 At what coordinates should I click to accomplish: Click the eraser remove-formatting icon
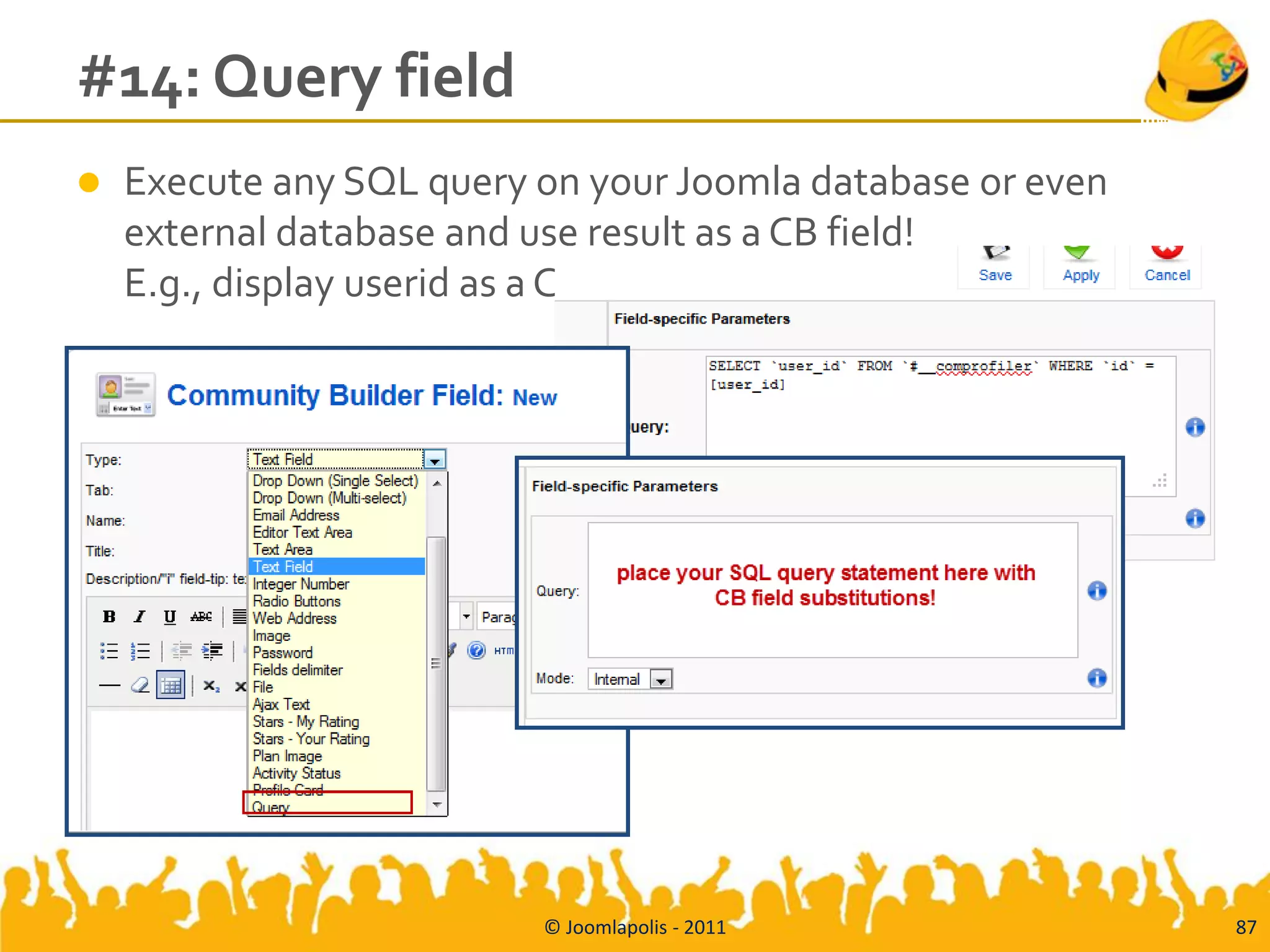click(140, 685)
